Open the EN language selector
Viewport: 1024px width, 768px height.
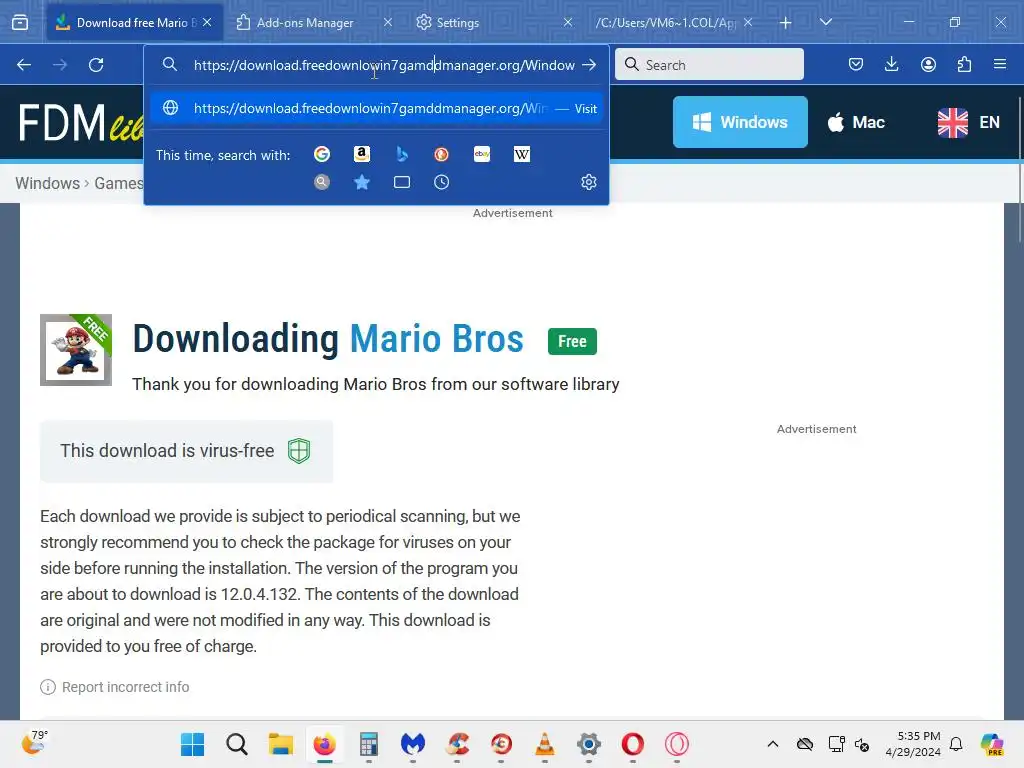[x=968, y=122]
